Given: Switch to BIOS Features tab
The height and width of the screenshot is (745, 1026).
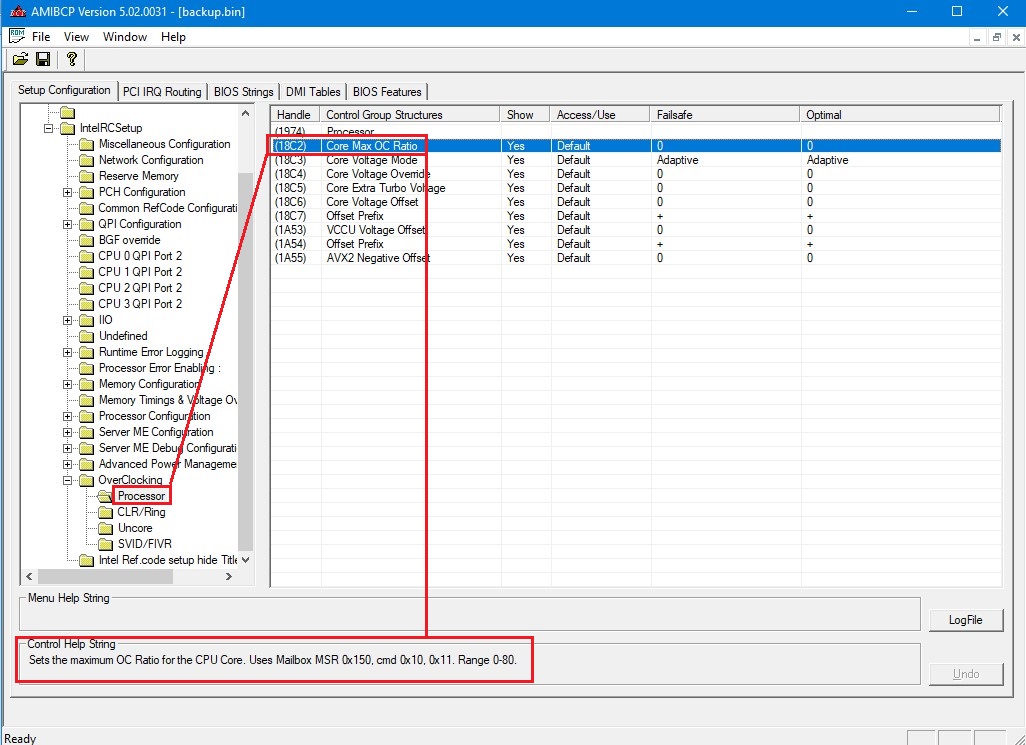Looking at the screenshot, I should [x=387, y=92].
